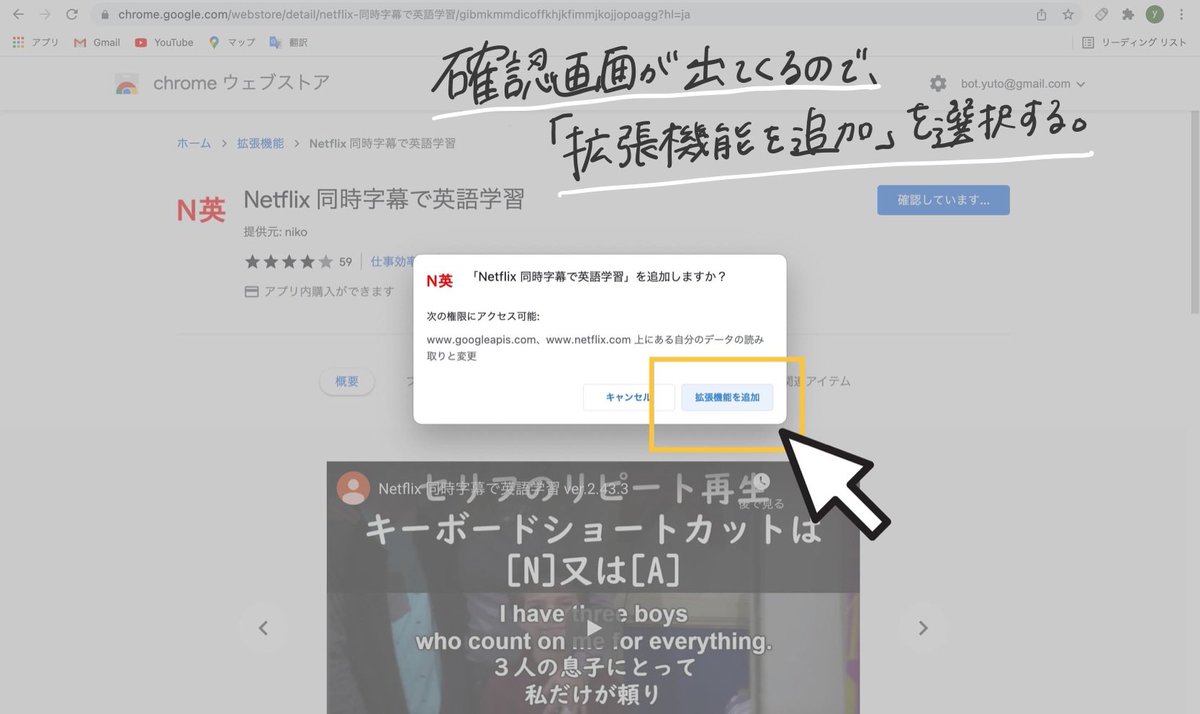Open the 翻訳 bookmark
Image resolution: width=1200 pixels, height=714 pixels.
click(x=289, y=42)
